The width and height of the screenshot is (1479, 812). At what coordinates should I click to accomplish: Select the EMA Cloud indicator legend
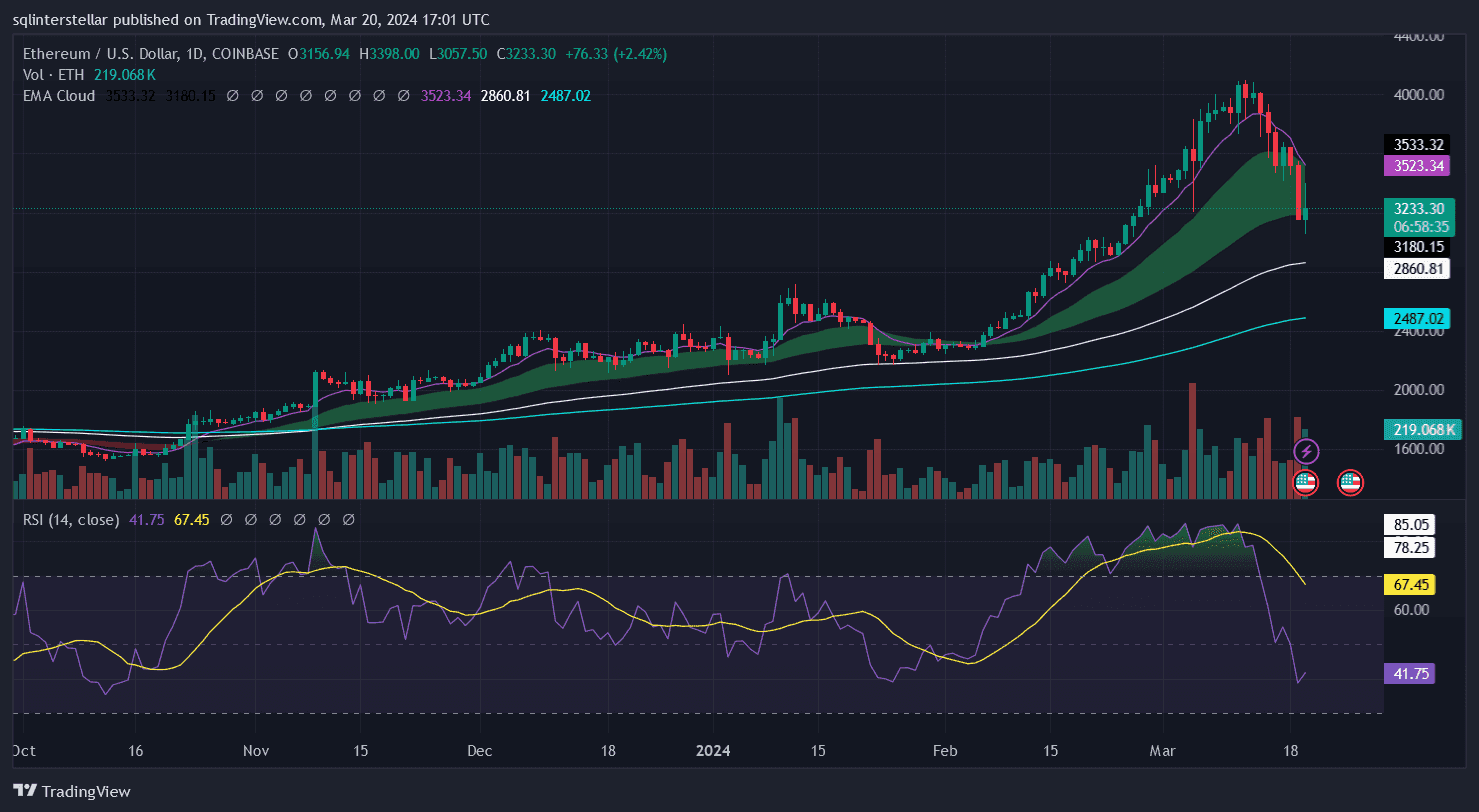point(59,96)
